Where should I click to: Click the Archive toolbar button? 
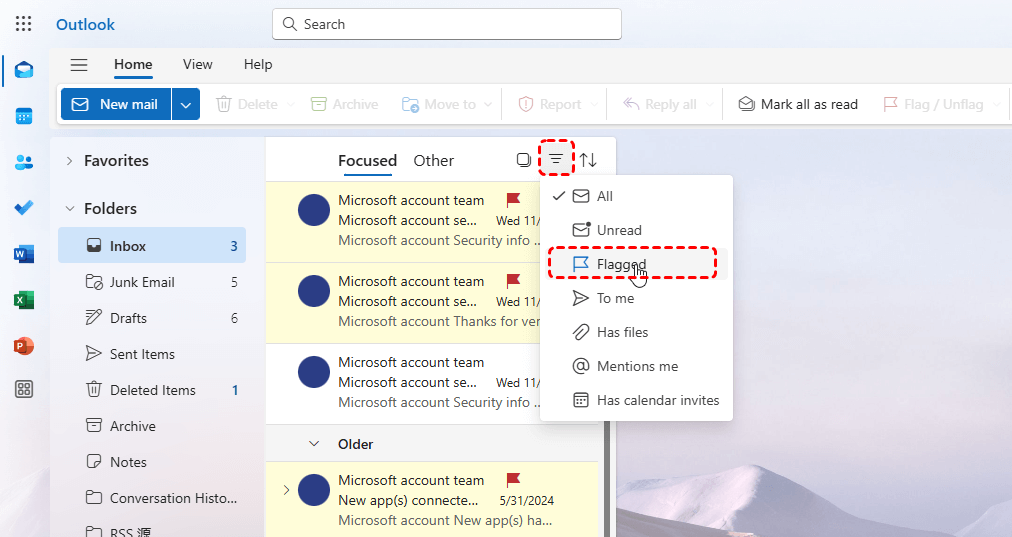(x=345, y=105)
